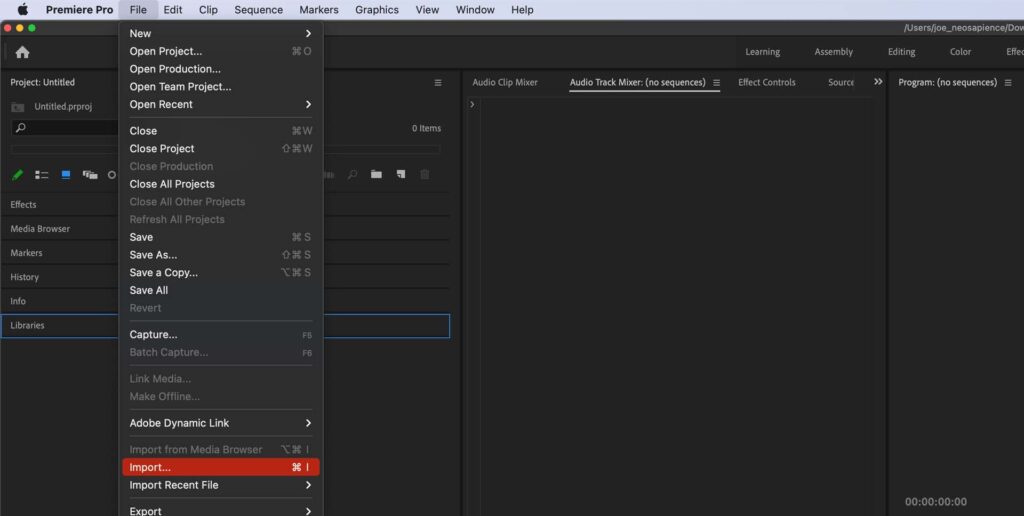Switch Project panel to List View
The width and height of the screenshot is (1024, 516).
(42, 174)
